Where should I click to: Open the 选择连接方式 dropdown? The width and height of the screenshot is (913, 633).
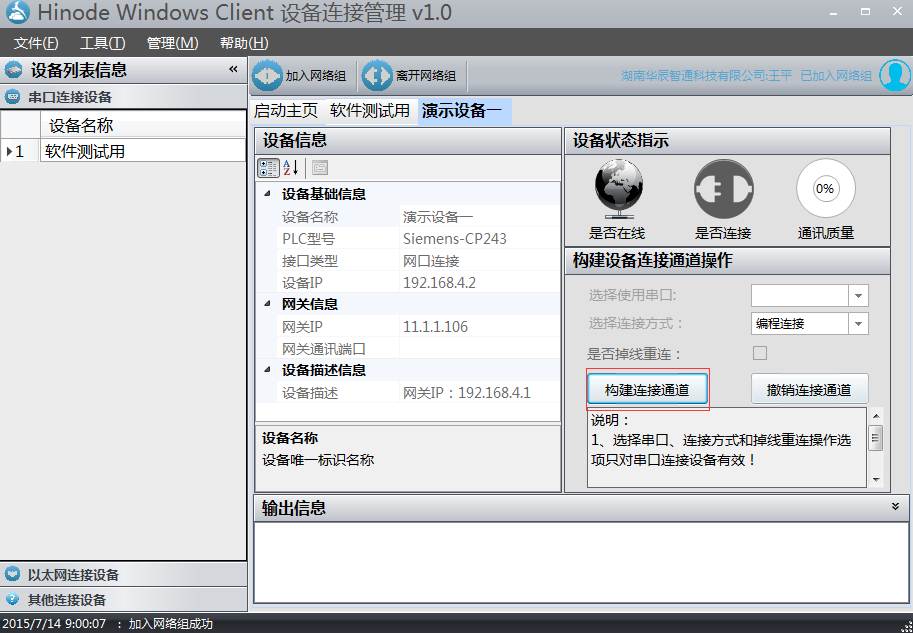858,323
